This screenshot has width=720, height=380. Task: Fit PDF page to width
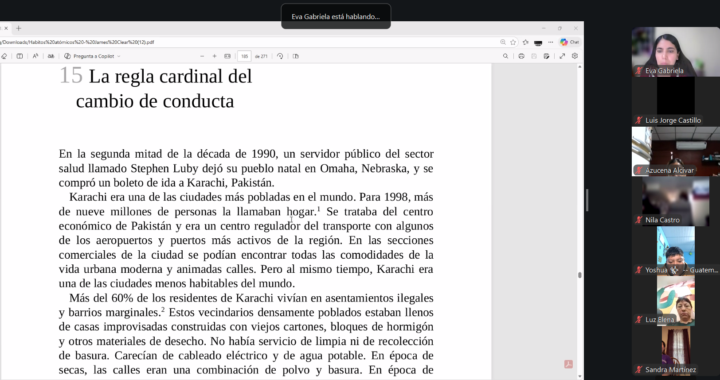[227, 56]
